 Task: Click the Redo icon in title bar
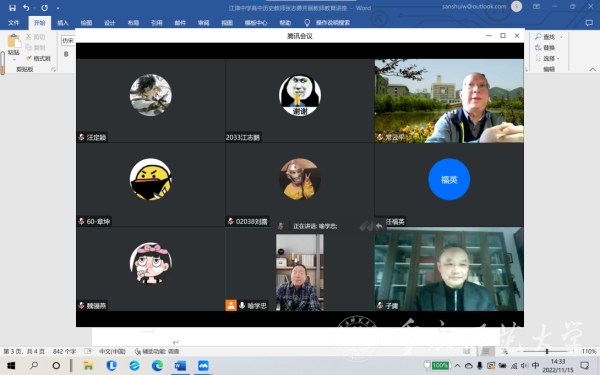44,8
